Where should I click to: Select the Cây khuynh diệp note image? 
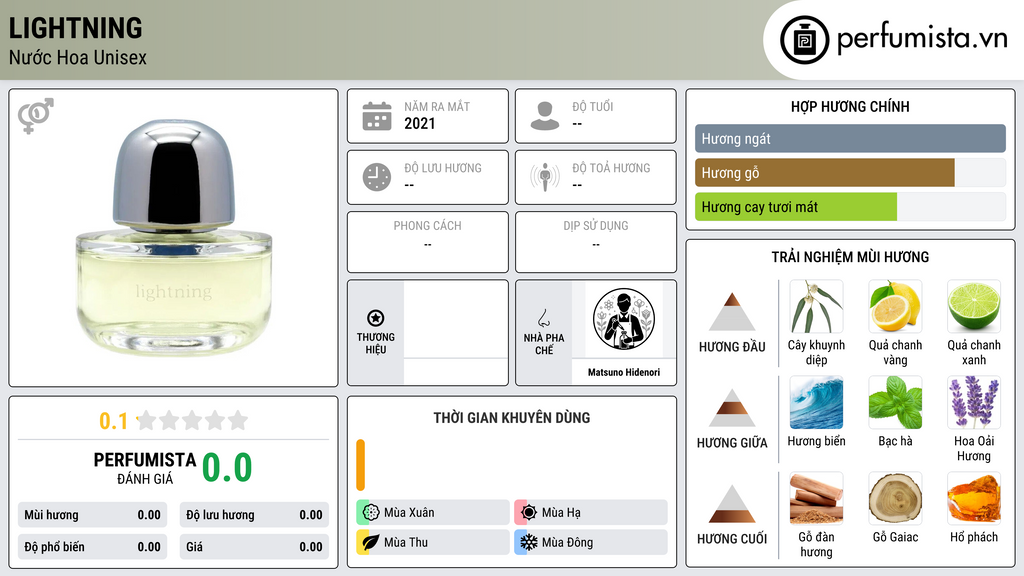(816, 307)
